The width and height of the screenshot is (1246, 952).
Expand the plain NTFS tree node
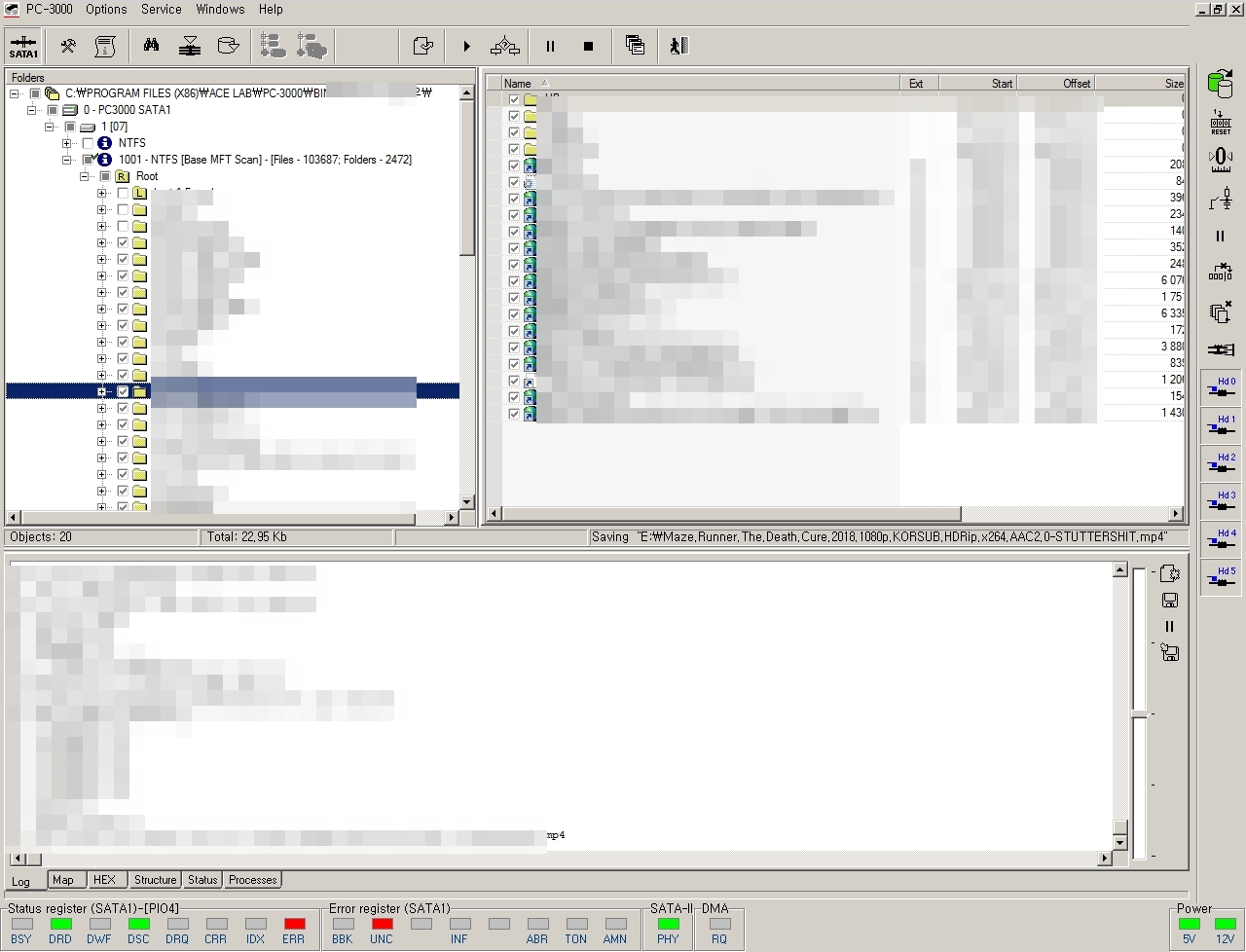click(x=67, y=143)
